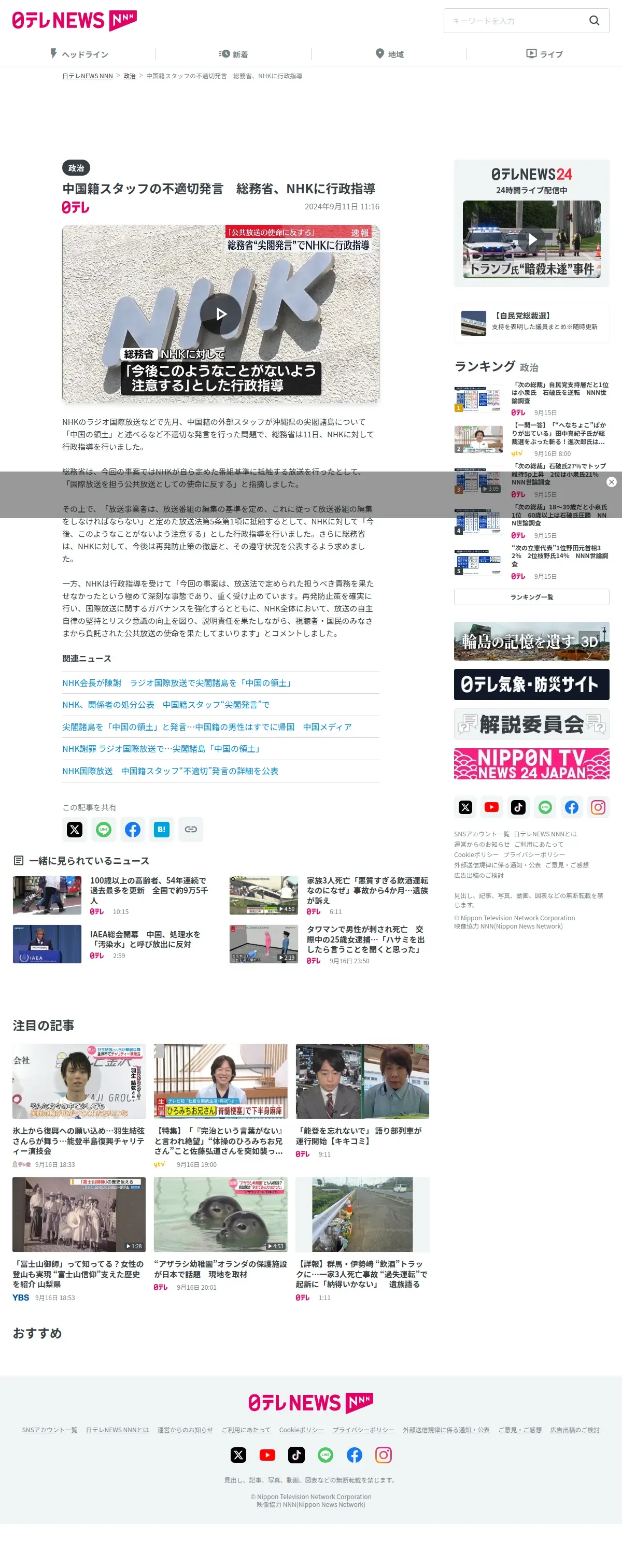Click footer ご意見・ご感想 link
This screenshot has height=1568, width=622.
pyautogui.click(x=520, y=1430)
